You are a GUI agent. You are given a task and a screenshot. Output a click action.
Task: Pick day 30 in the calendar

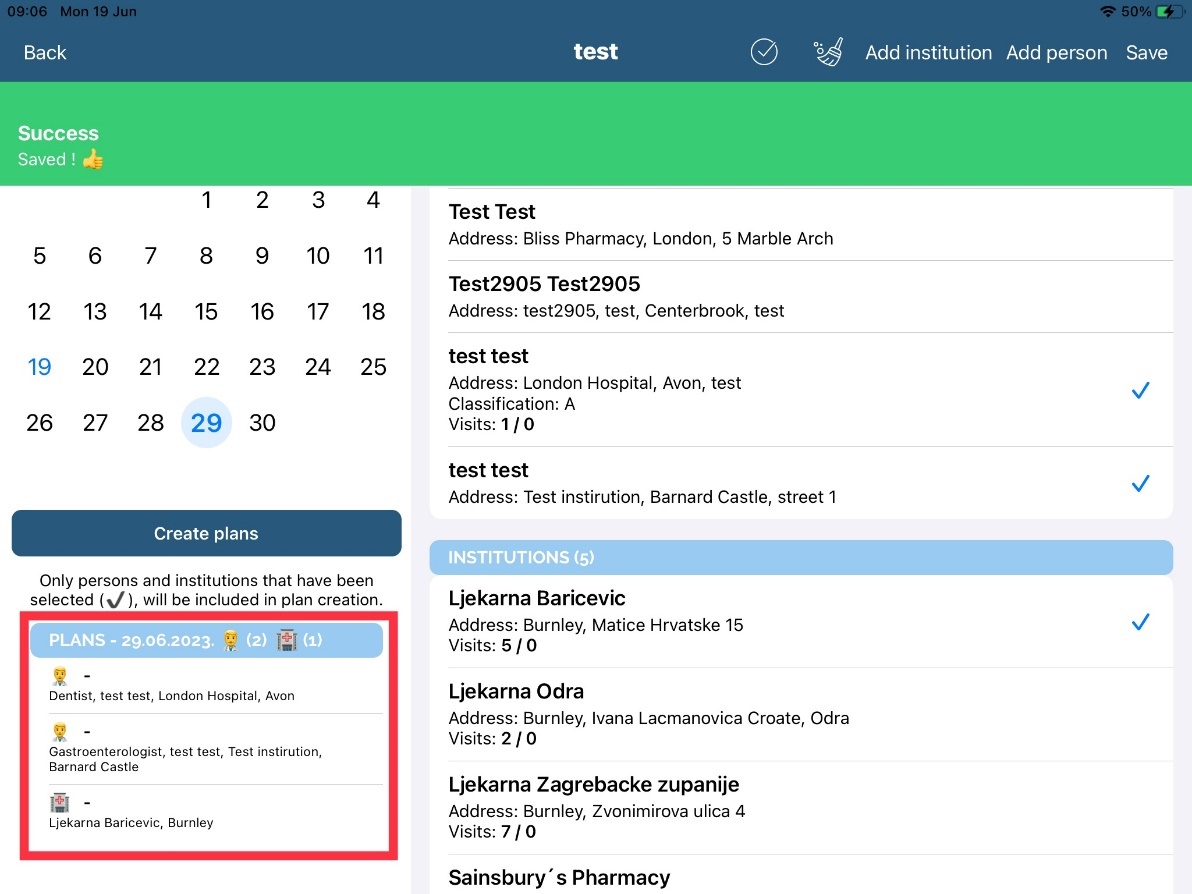click(x=262, y=423)
